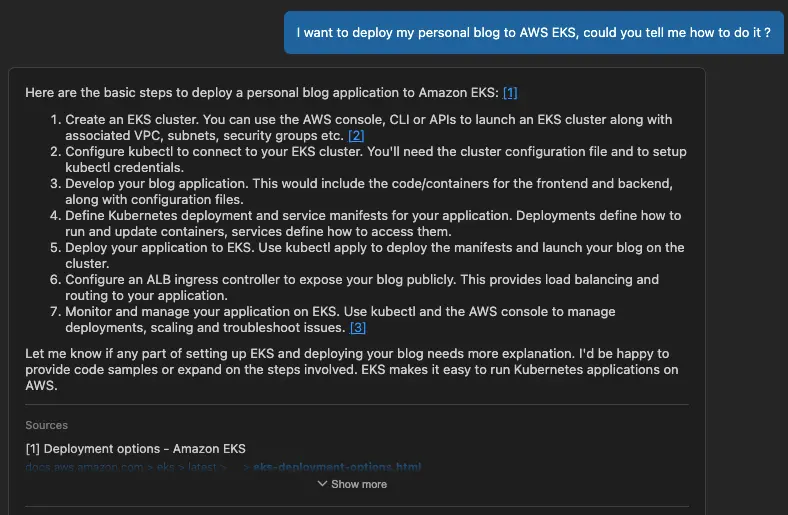788x515 pixels.
Task: Open citation [3] in the monitoring step
Action: [x=357, y=327]
